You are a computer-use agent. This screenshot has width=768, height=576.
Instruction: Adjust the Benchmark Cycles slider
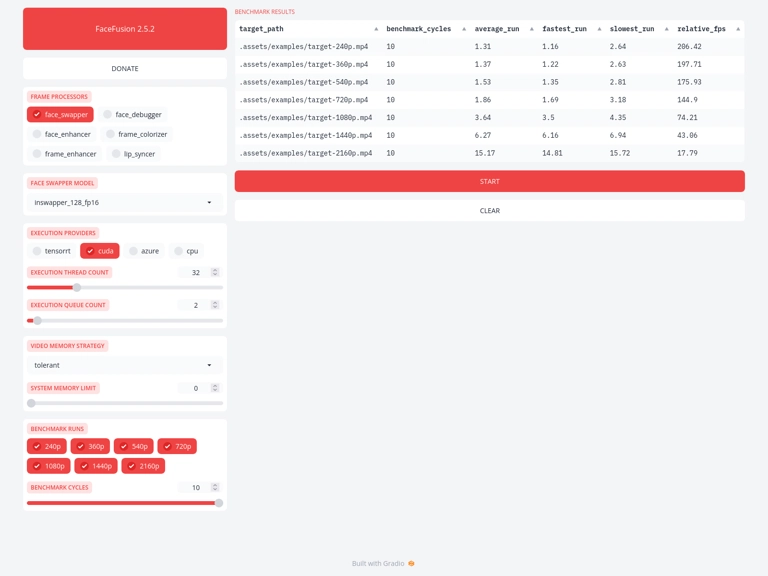coord(125,503)
